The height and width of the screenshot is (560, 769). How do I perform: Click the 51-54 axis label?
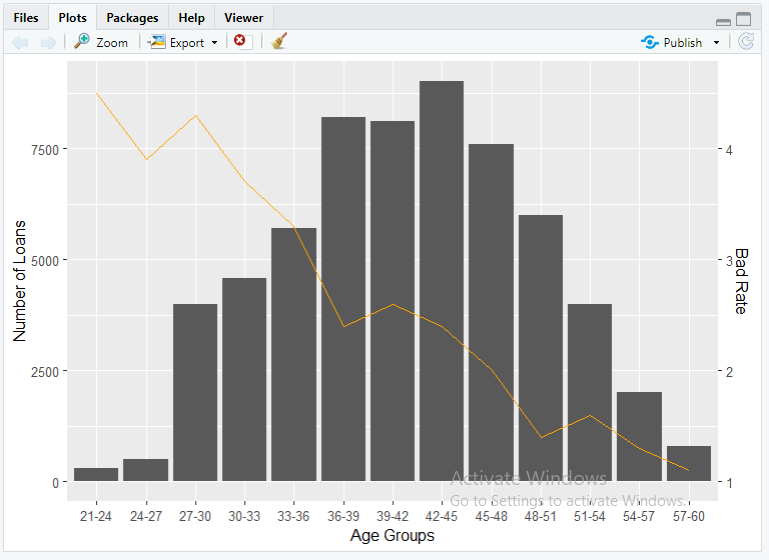coord(590,516)
